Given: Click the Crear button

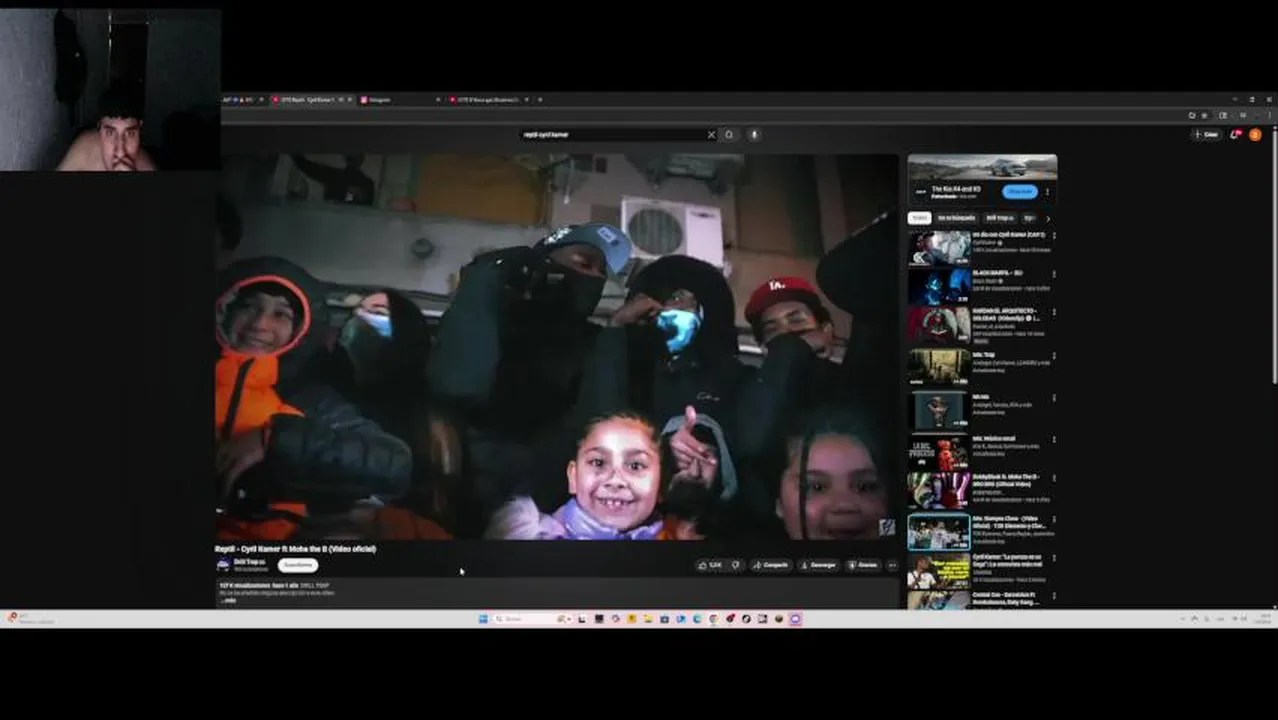Looking at the screenshot, I should (x=1206, y=134).
